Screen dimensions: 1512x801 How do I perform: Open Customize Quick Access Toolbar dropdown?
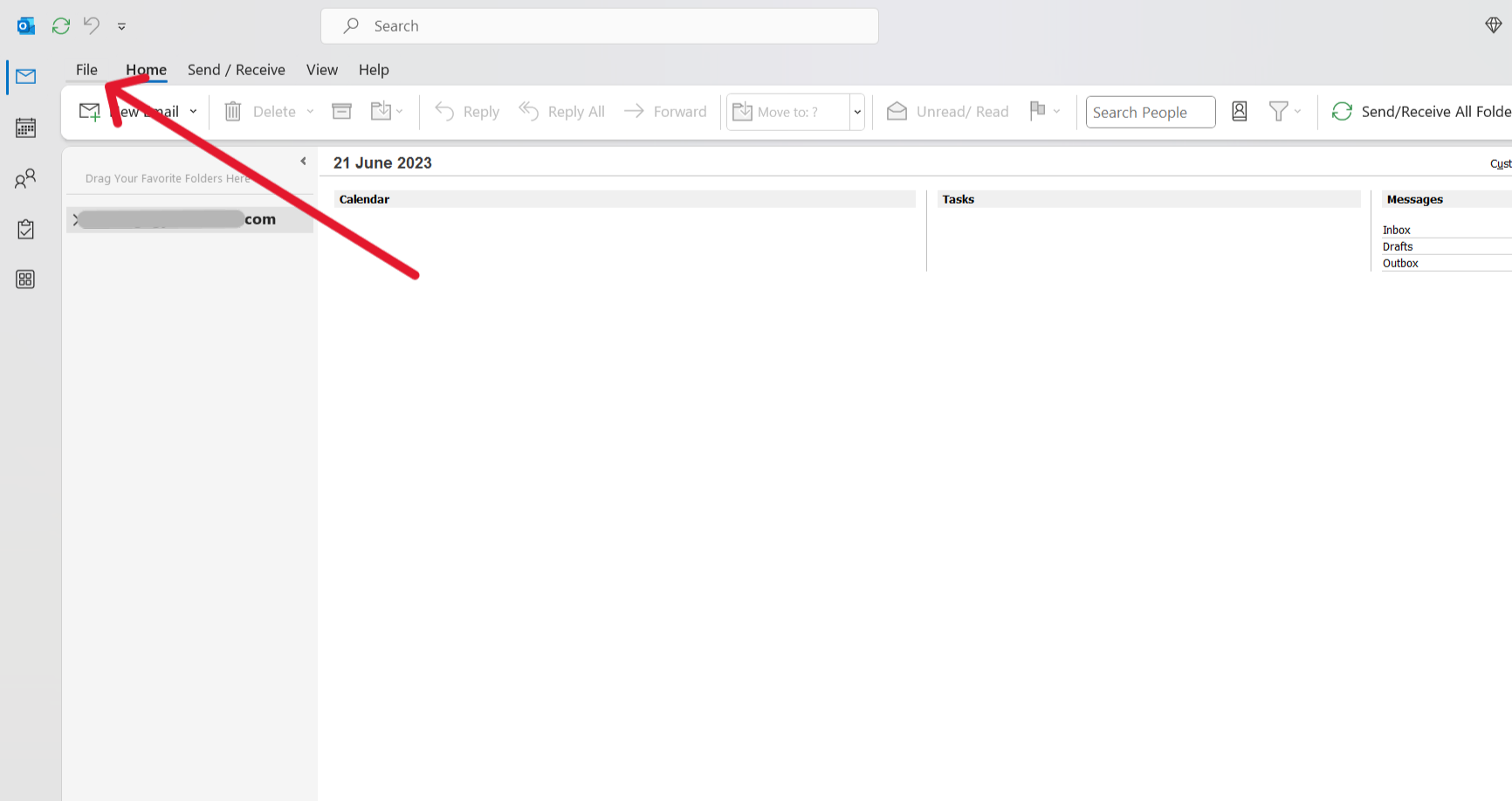click(x=121, y=26)
